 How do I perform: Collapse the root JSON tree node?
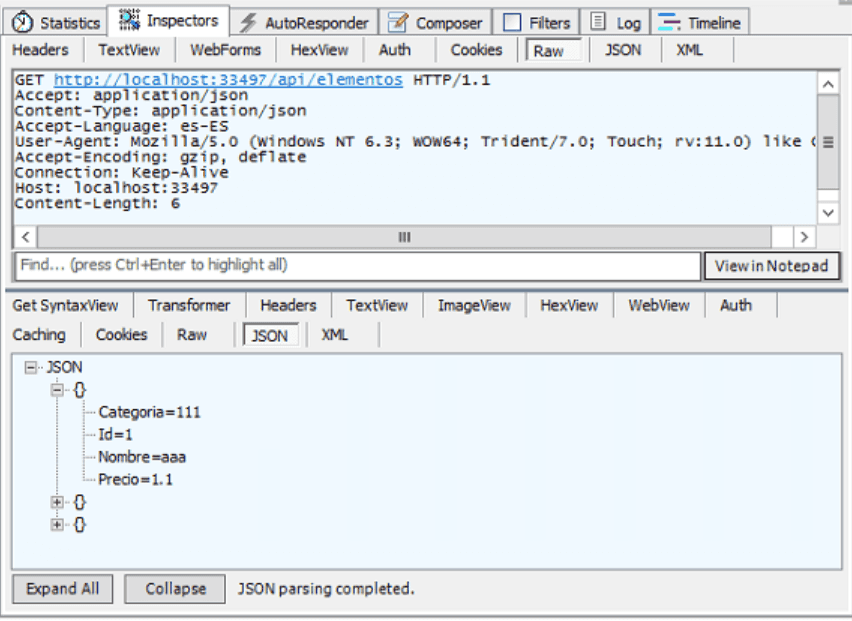coord(30,368)
